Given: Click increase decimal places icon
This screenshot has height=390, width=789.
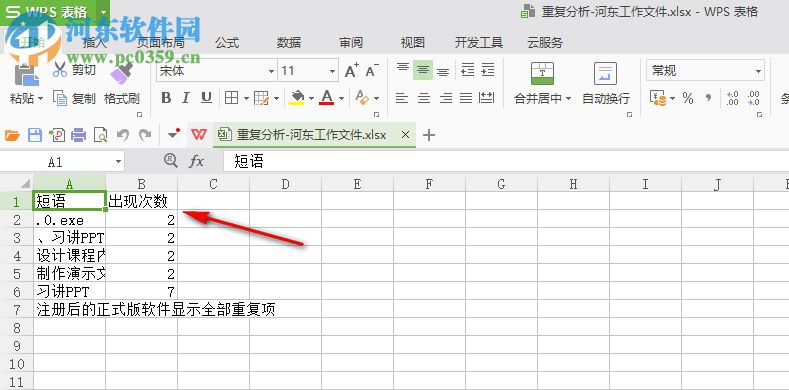Looking at the screenshot, I should click(733, 98).
